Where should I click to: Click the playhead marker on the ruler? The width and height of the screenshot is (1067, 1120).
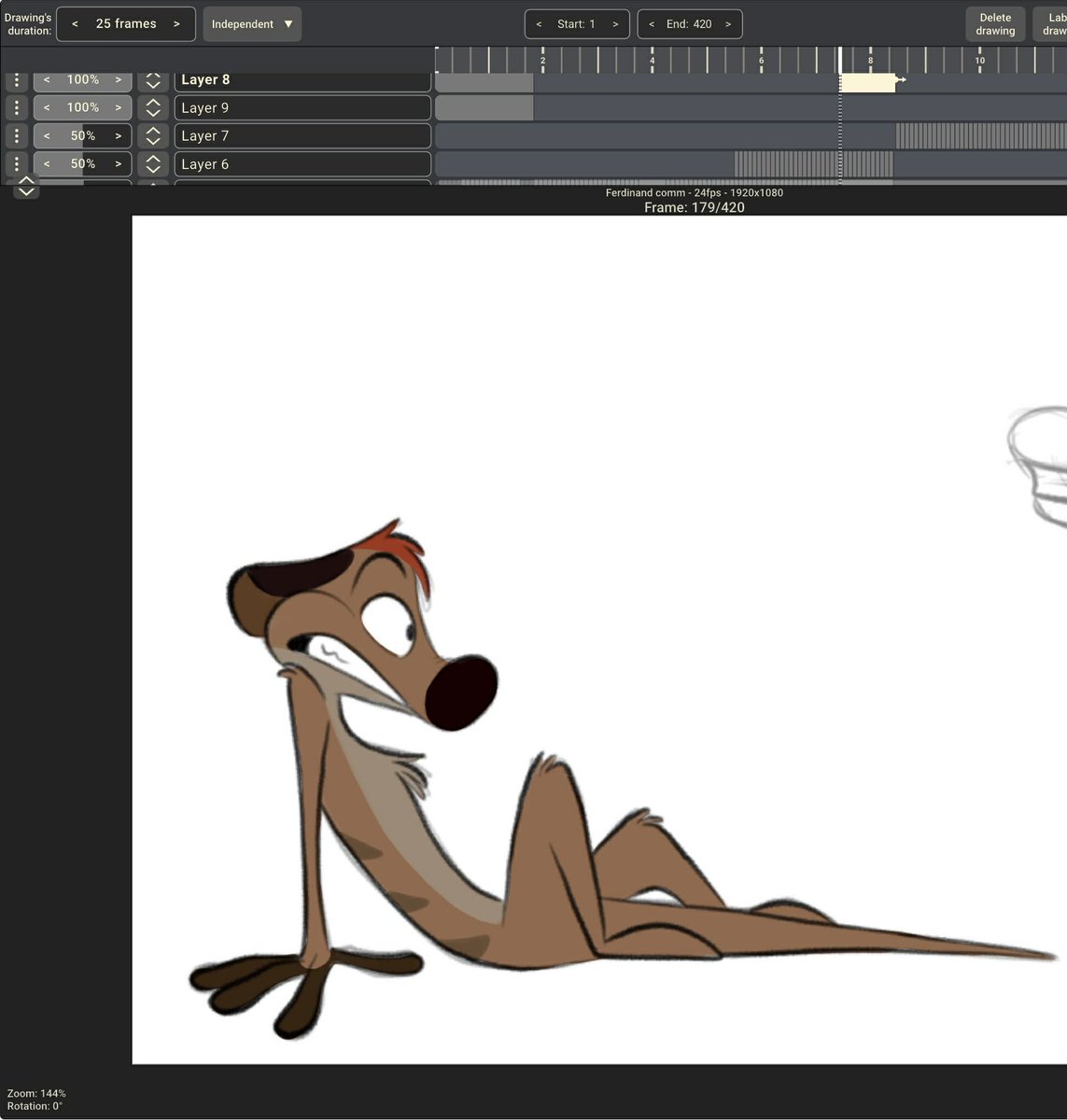[840, 60]
